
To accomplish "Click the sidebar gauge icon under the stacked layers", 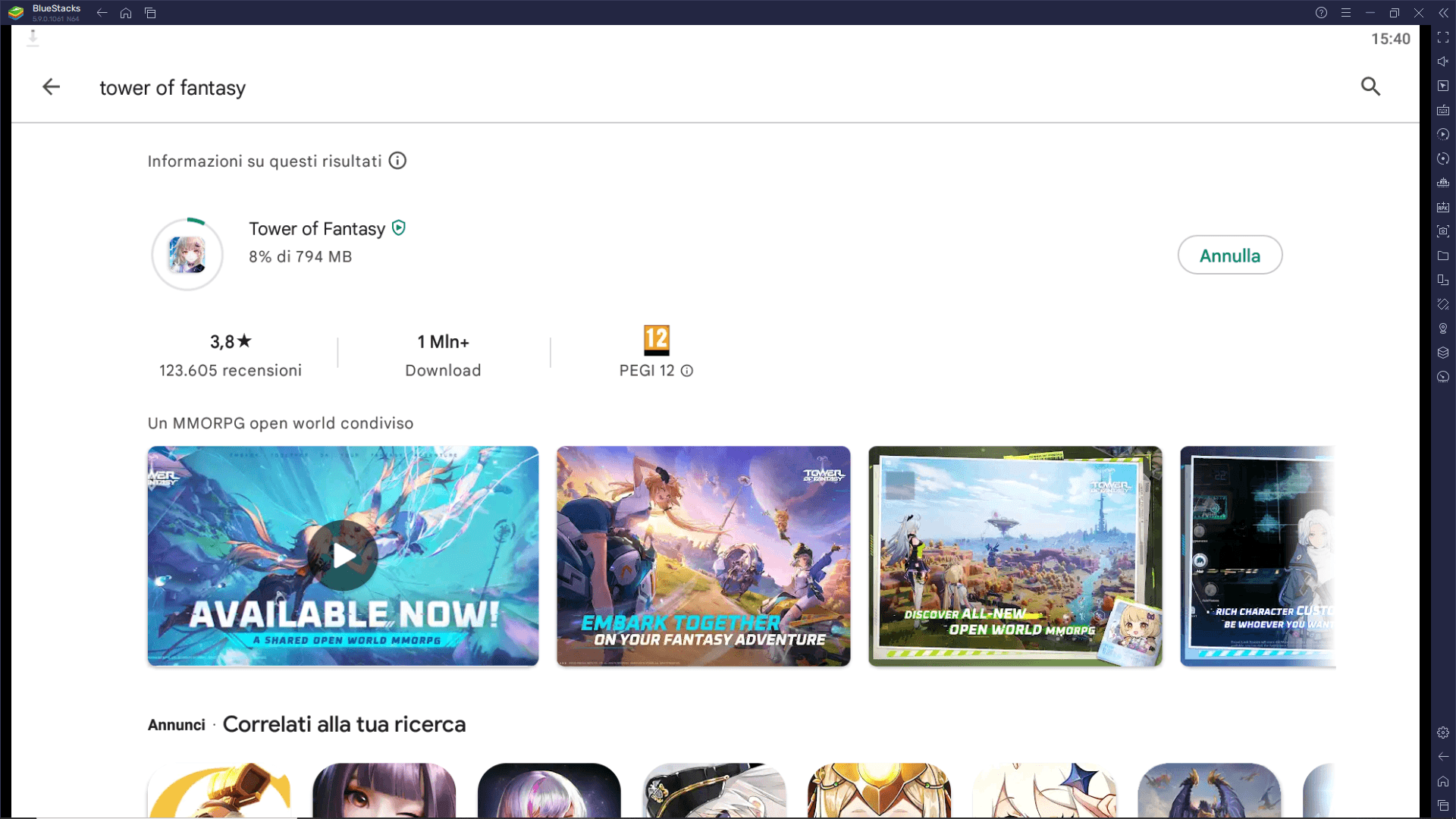I will click(x=1443, y=377).
